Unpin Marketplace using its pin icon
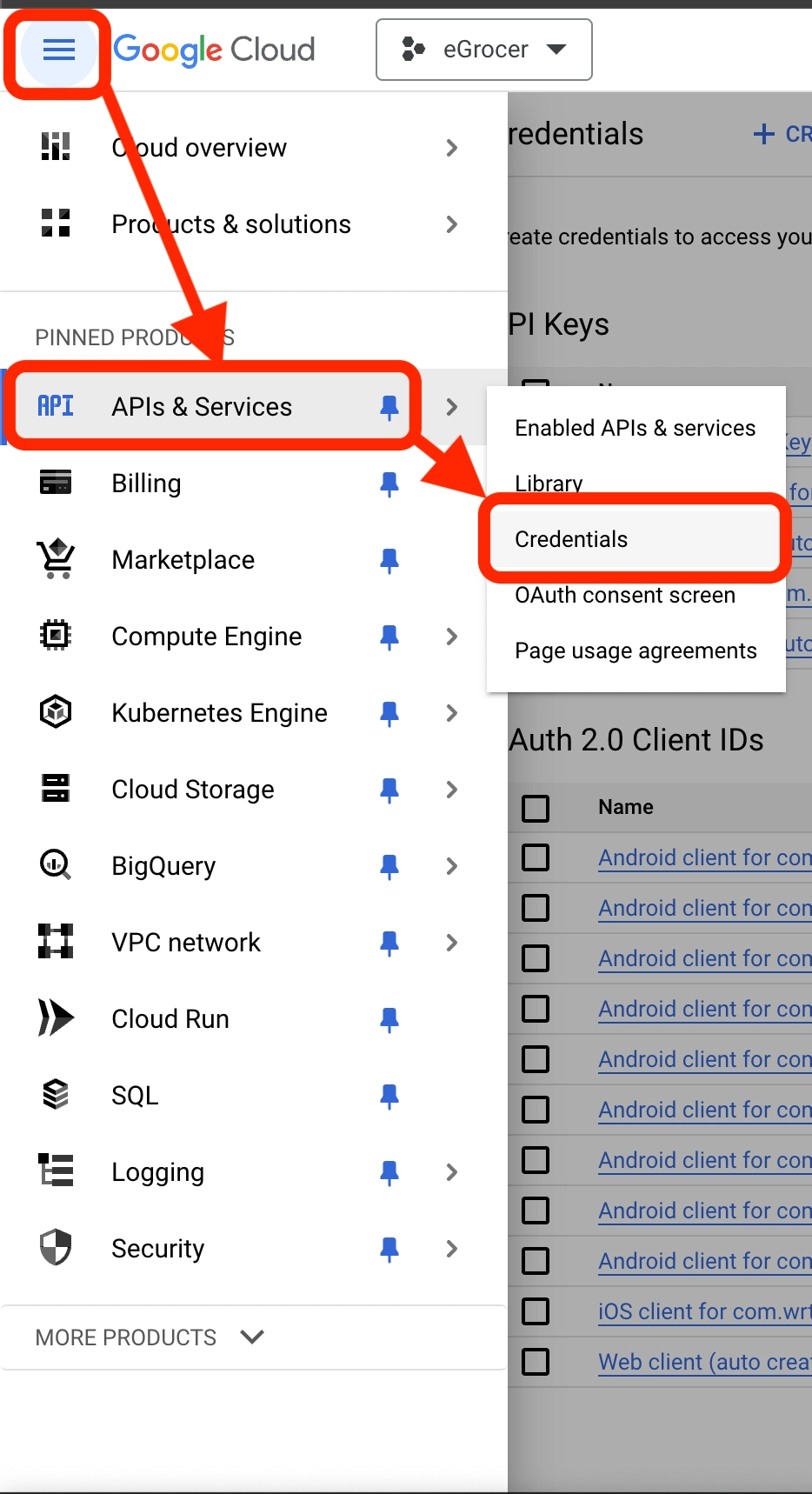This screenshot has width=812, height=1494. (389, 561)
